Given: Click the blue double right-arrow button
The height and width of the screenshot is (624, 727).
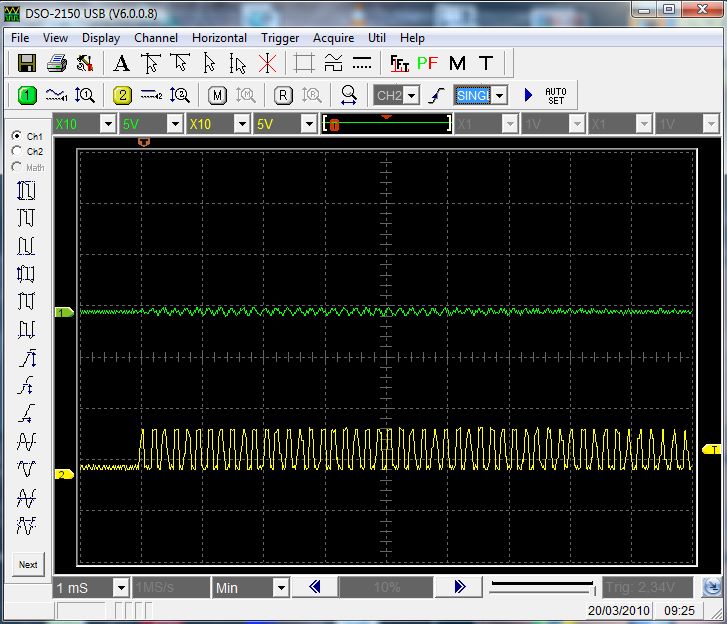Looking at the screenshot, I should click(x=459, y=588).
